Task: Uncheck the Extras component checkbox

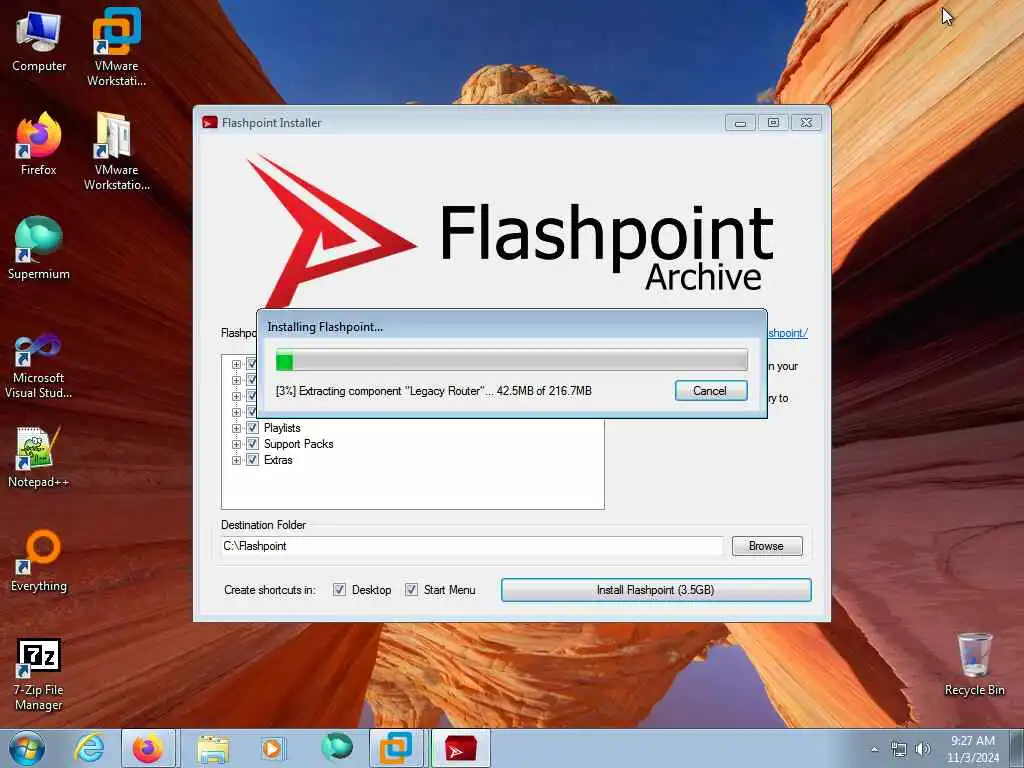Action: 253,460
